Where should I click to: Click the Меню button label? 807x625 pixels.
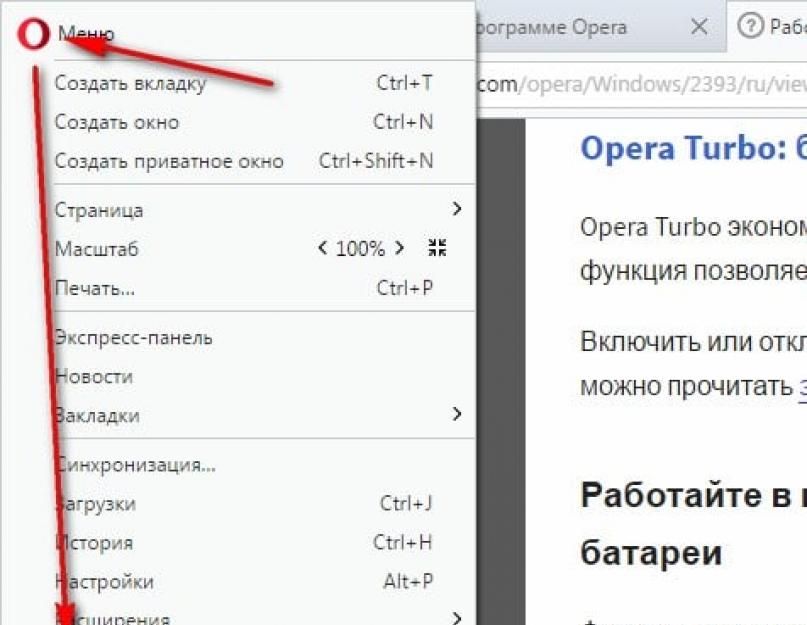(86, 33)
